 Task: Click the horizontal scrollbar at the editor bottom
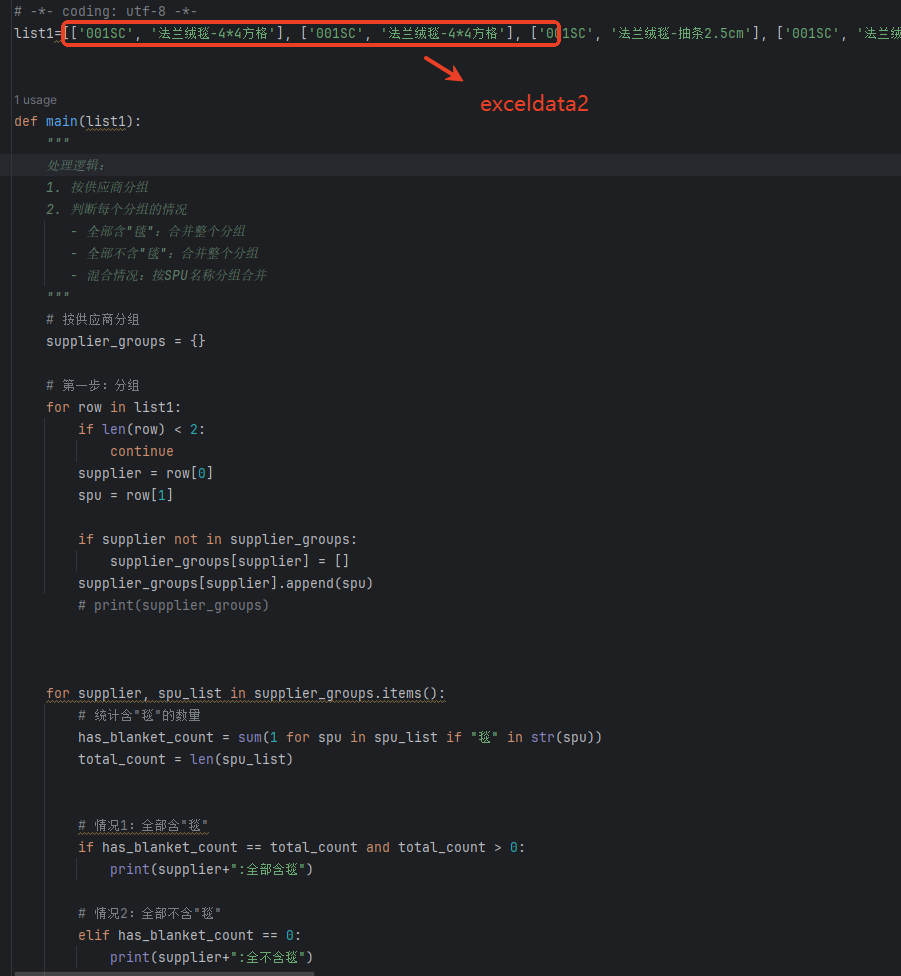pos(164,973)
